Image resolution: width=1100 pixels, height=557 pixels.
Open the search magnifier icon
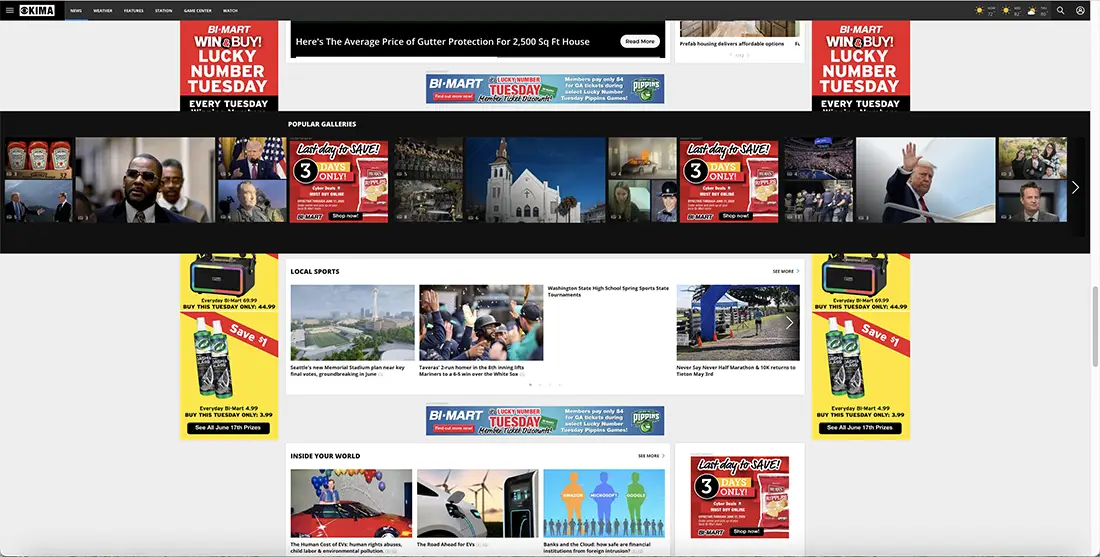point(1061,11)
